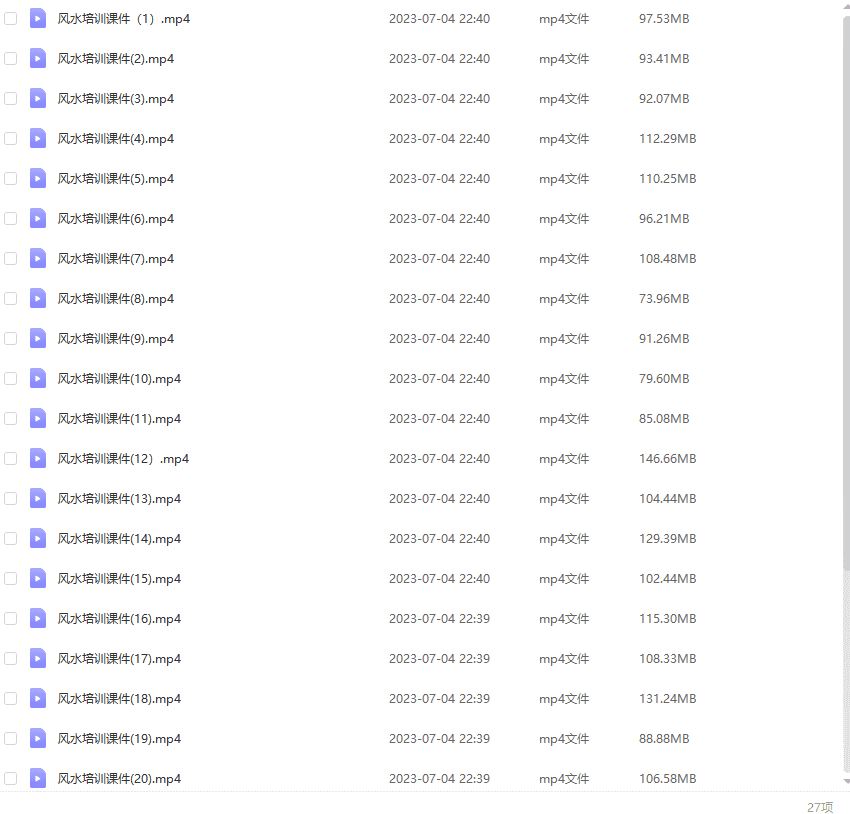The image size is (850, 814).
Task: Click file name 风水培训课件(11).mp4
Action: pos(119,419)
